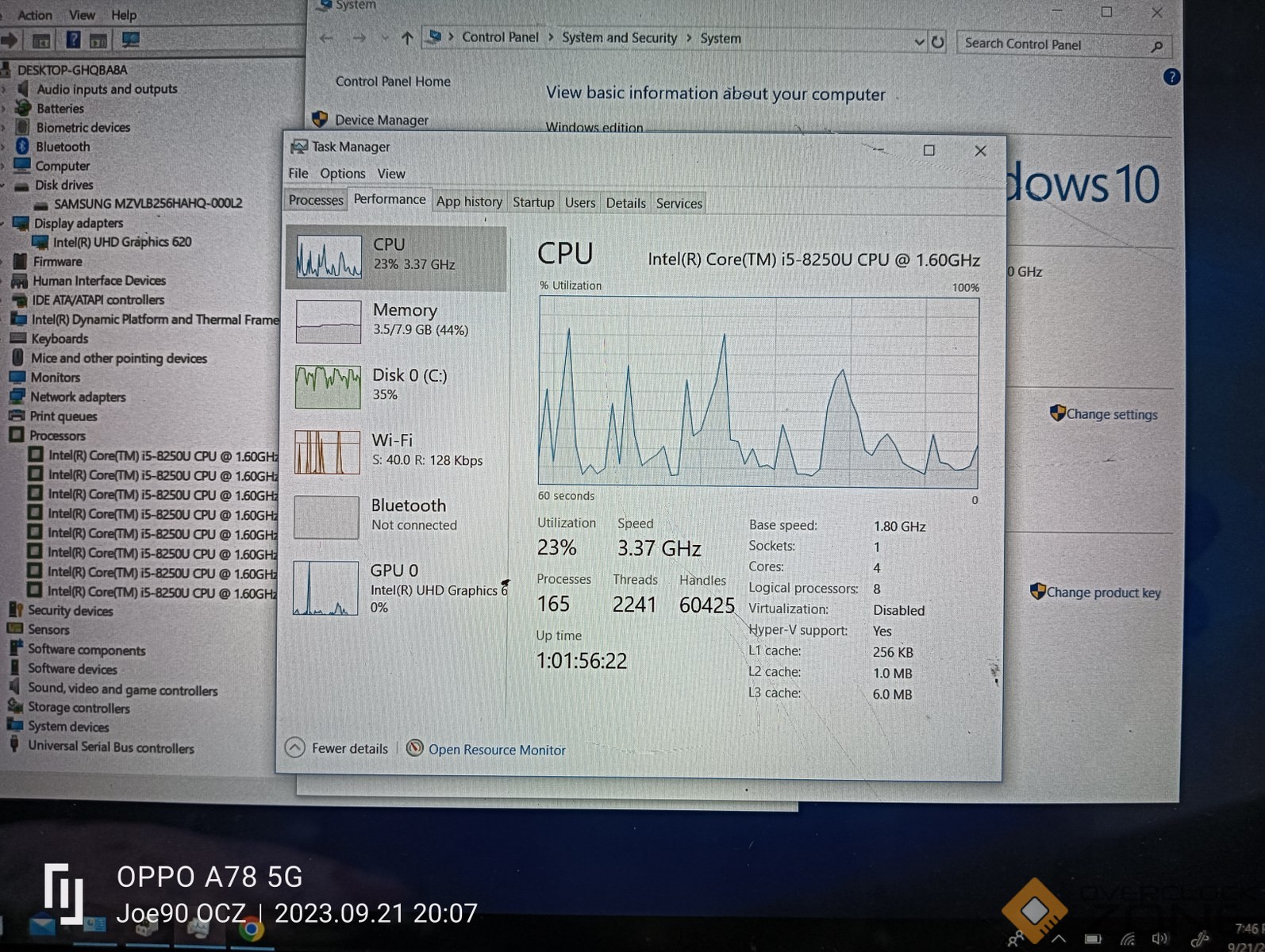Click the help toolbar icon in Device Manager

pyautogui.click(x=73, y=40)
